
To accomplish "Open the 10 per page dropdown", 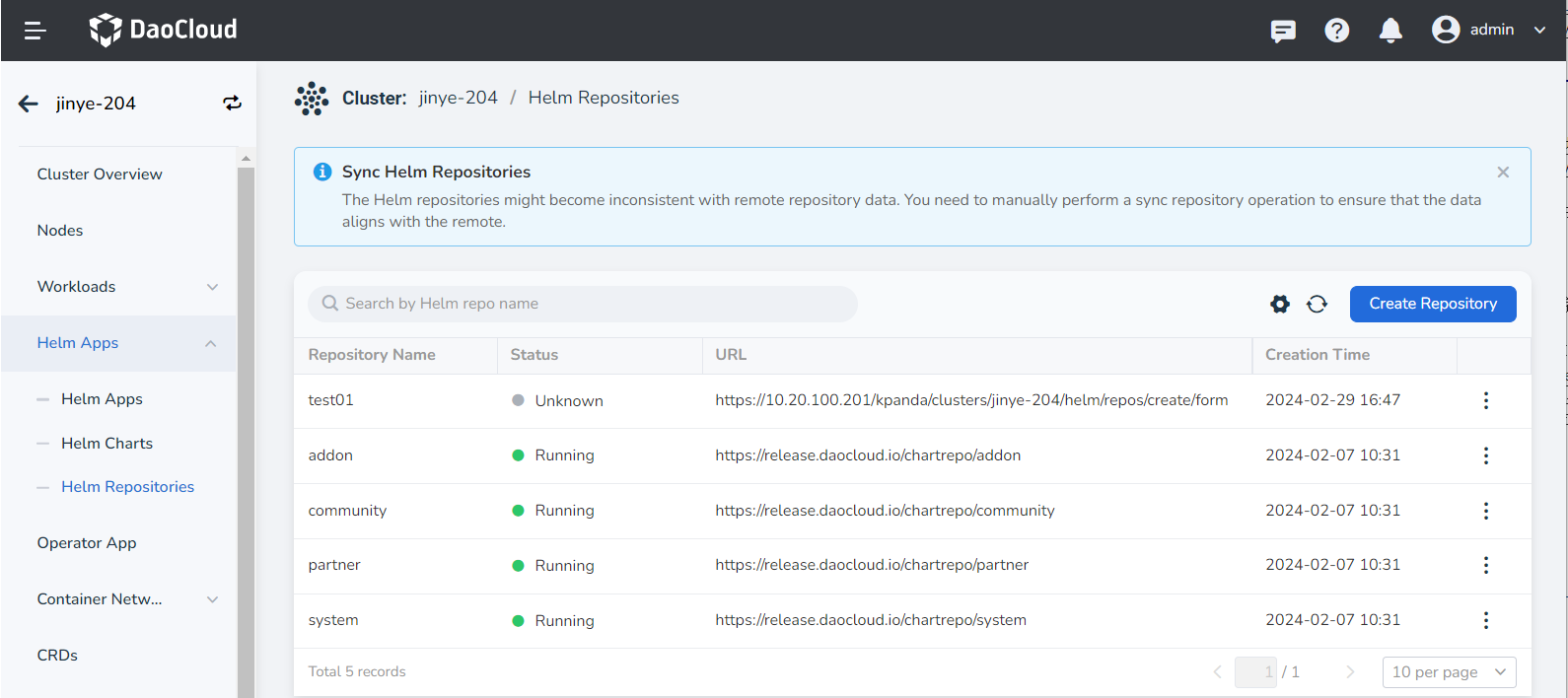I will [x=1449, y=672].
